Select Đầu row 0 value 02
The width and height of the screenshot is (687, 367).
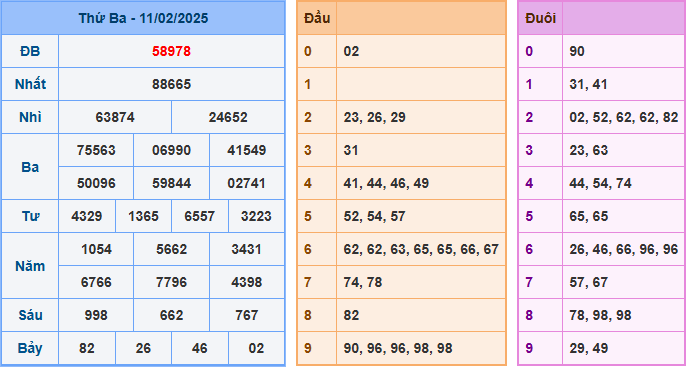click(351, 51)
